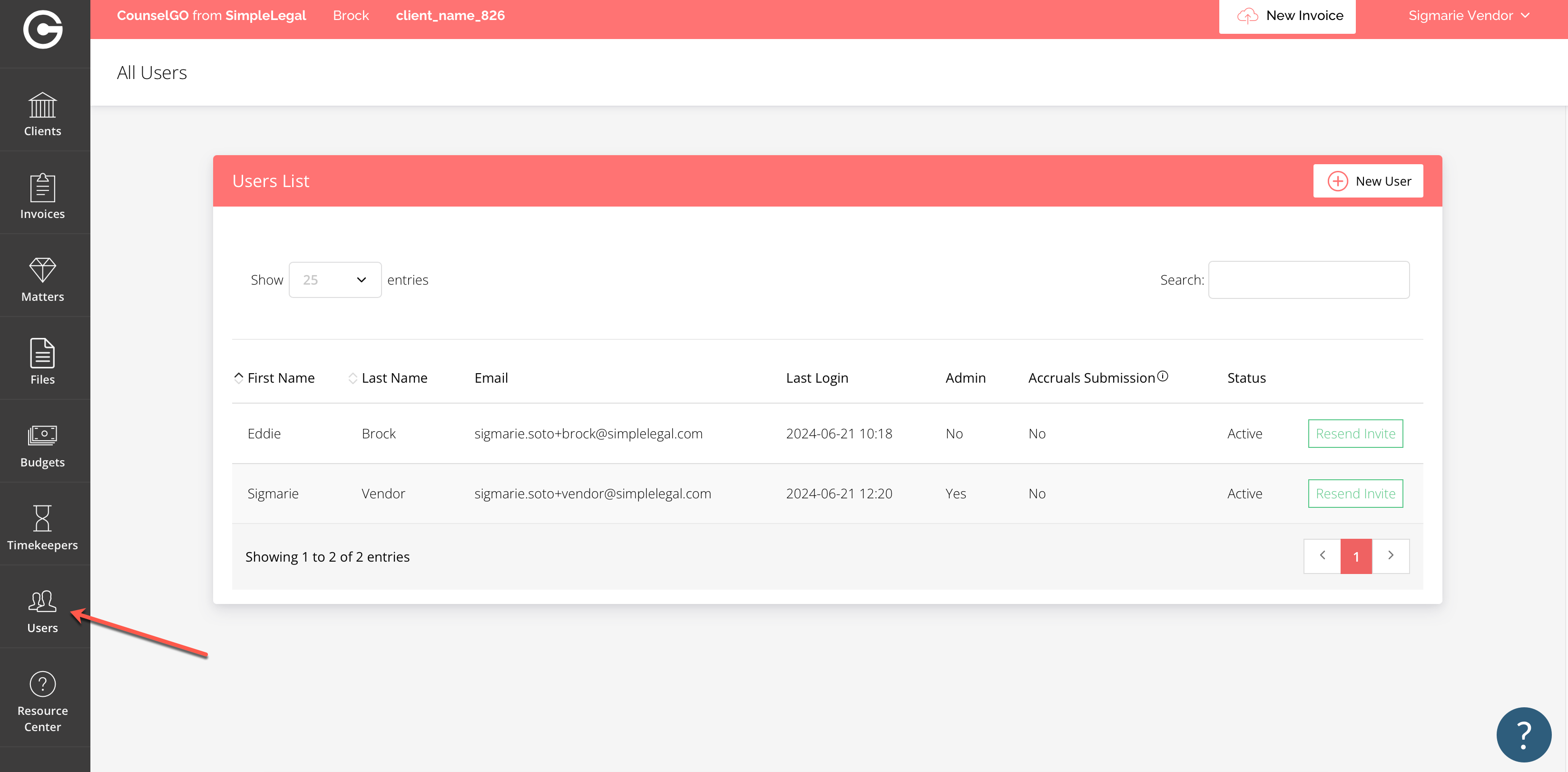Click the CounselGO logo icon

click(x=43, y=29)
